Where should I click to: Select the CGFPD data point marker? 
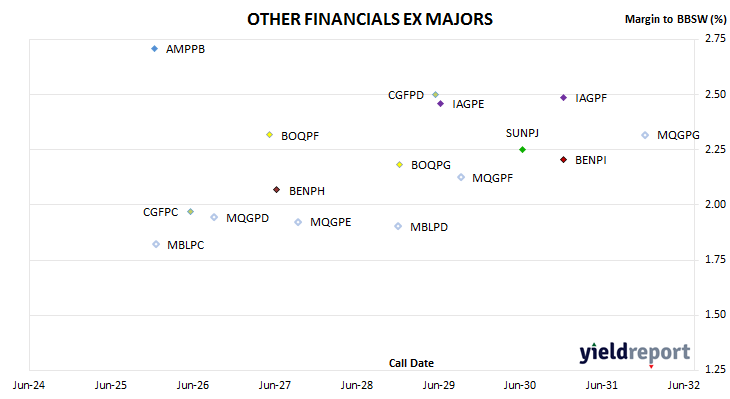pyautogui.click(x=435, y=95)
